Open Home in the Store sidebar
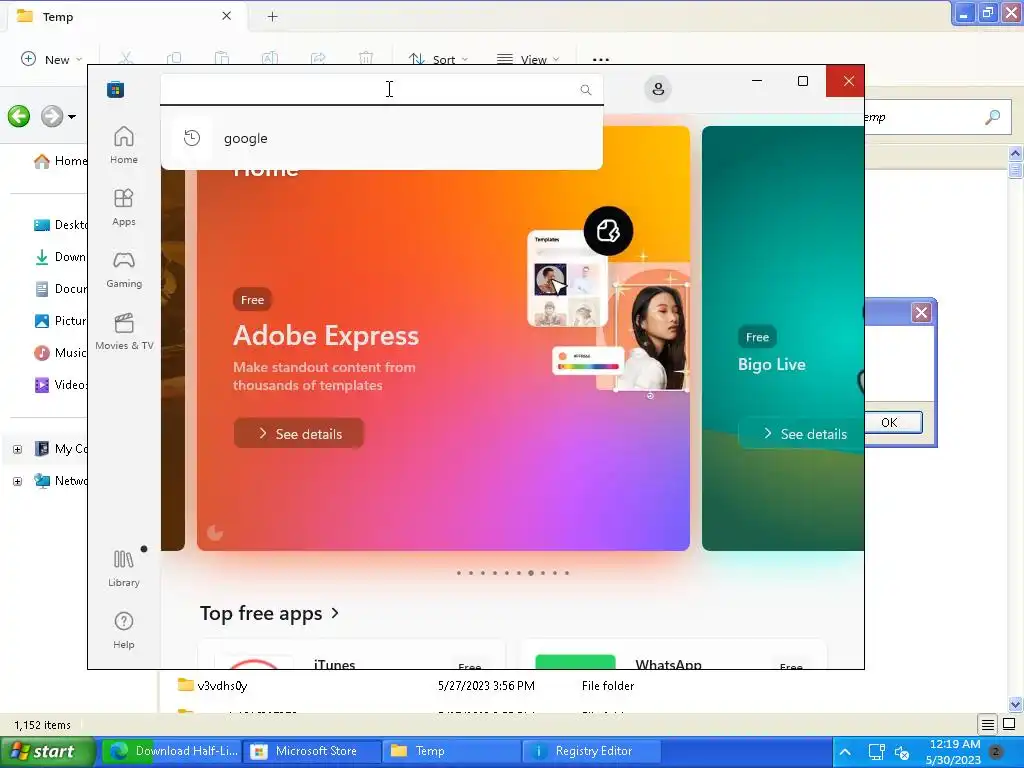The height and width of the screenshot is (768, 1024). point(123,145)
